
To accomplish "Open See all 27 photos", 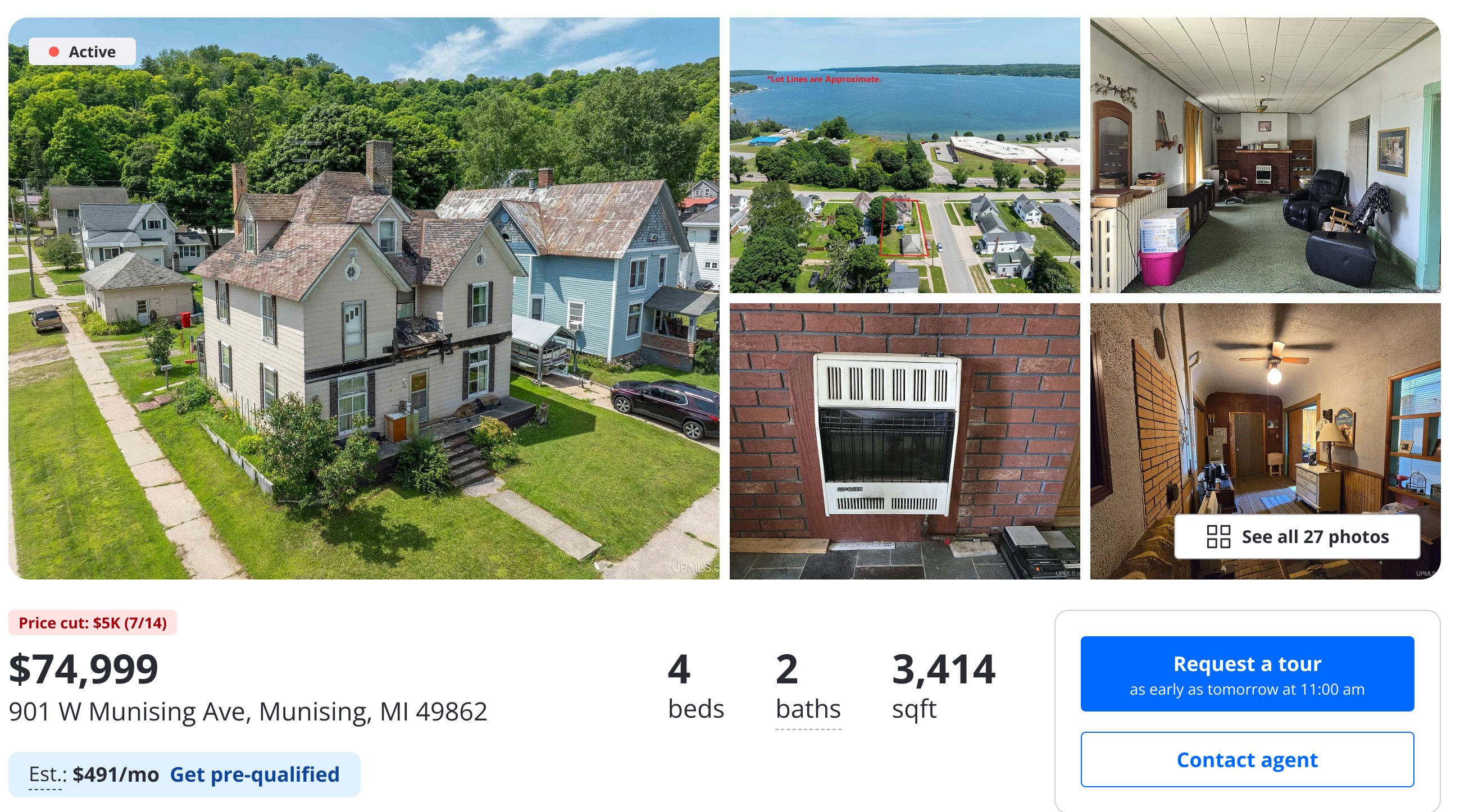I will (x=1297, y=536).
